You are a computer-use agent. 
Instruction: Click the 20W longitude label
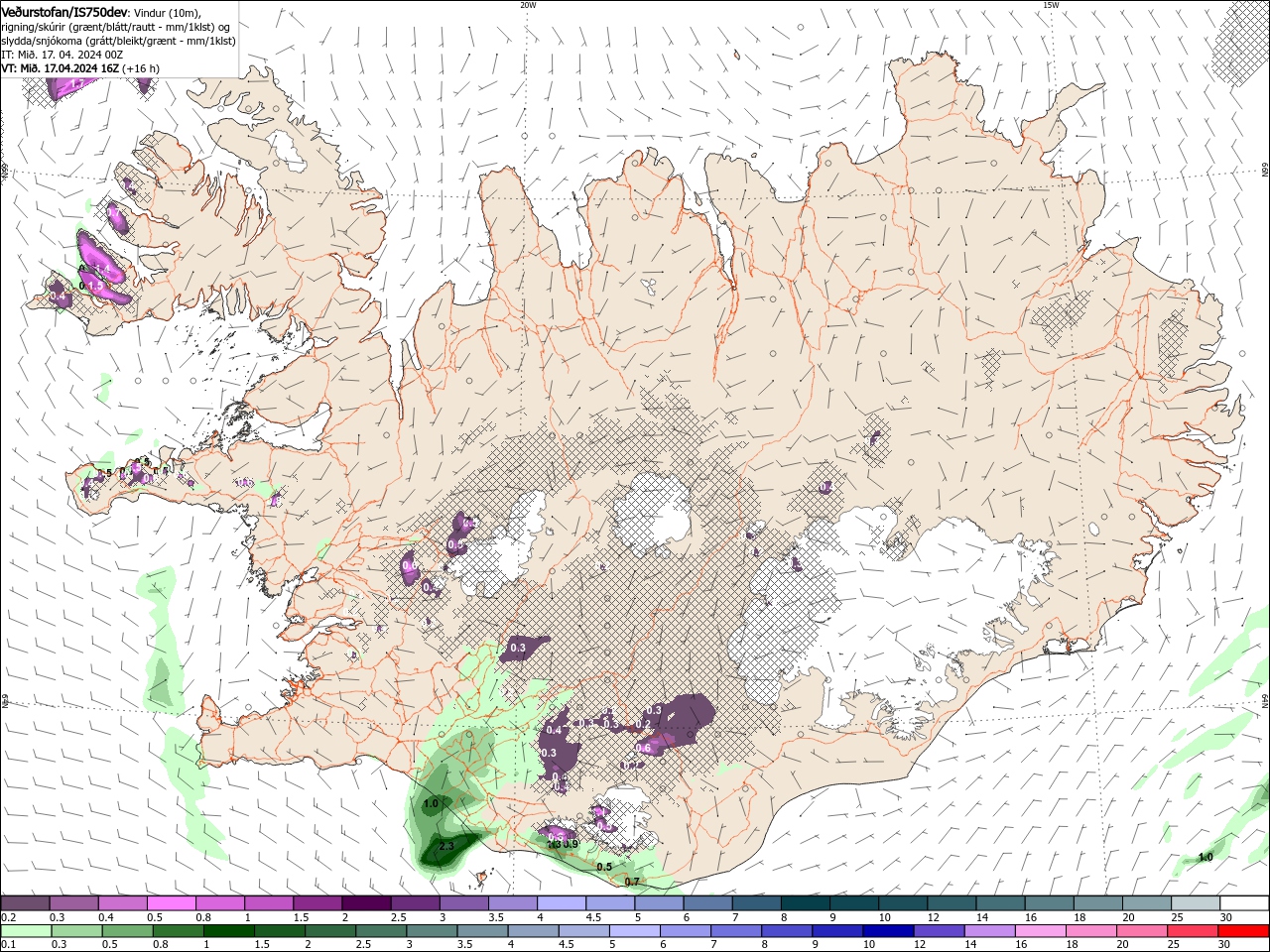click(528, 4)
